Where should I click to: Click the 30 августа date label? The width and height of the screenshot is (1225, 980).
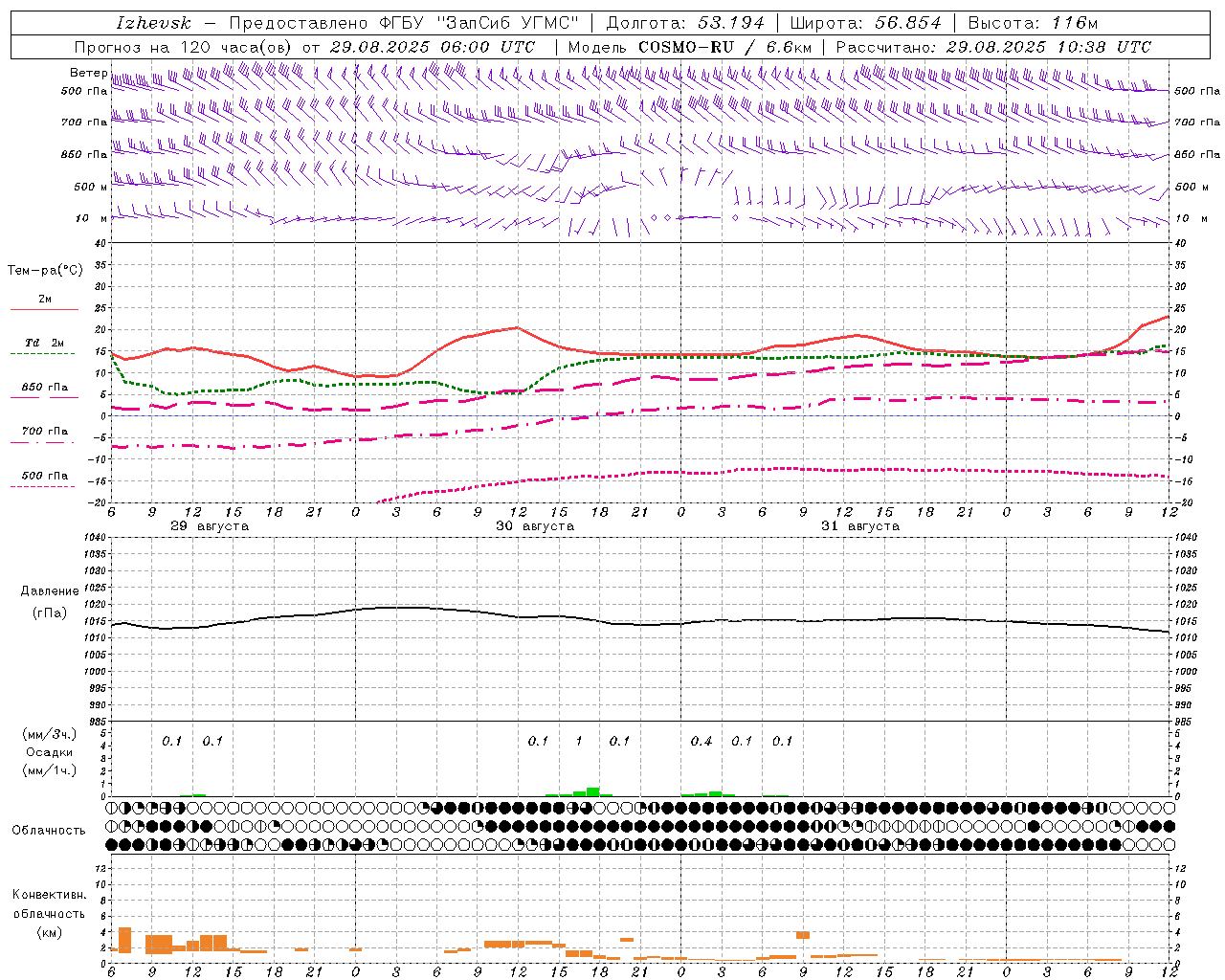(x=535, y=526)
